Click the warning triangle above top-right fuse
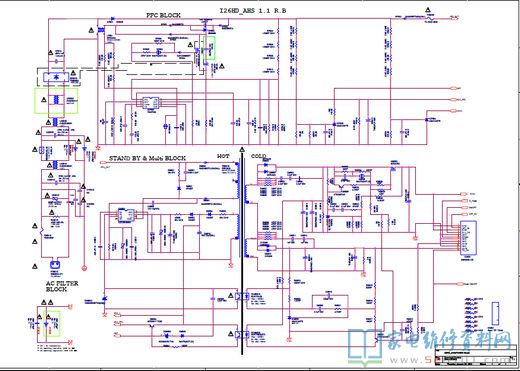Viewport: 520px width, 371px height. coord(428,10)
